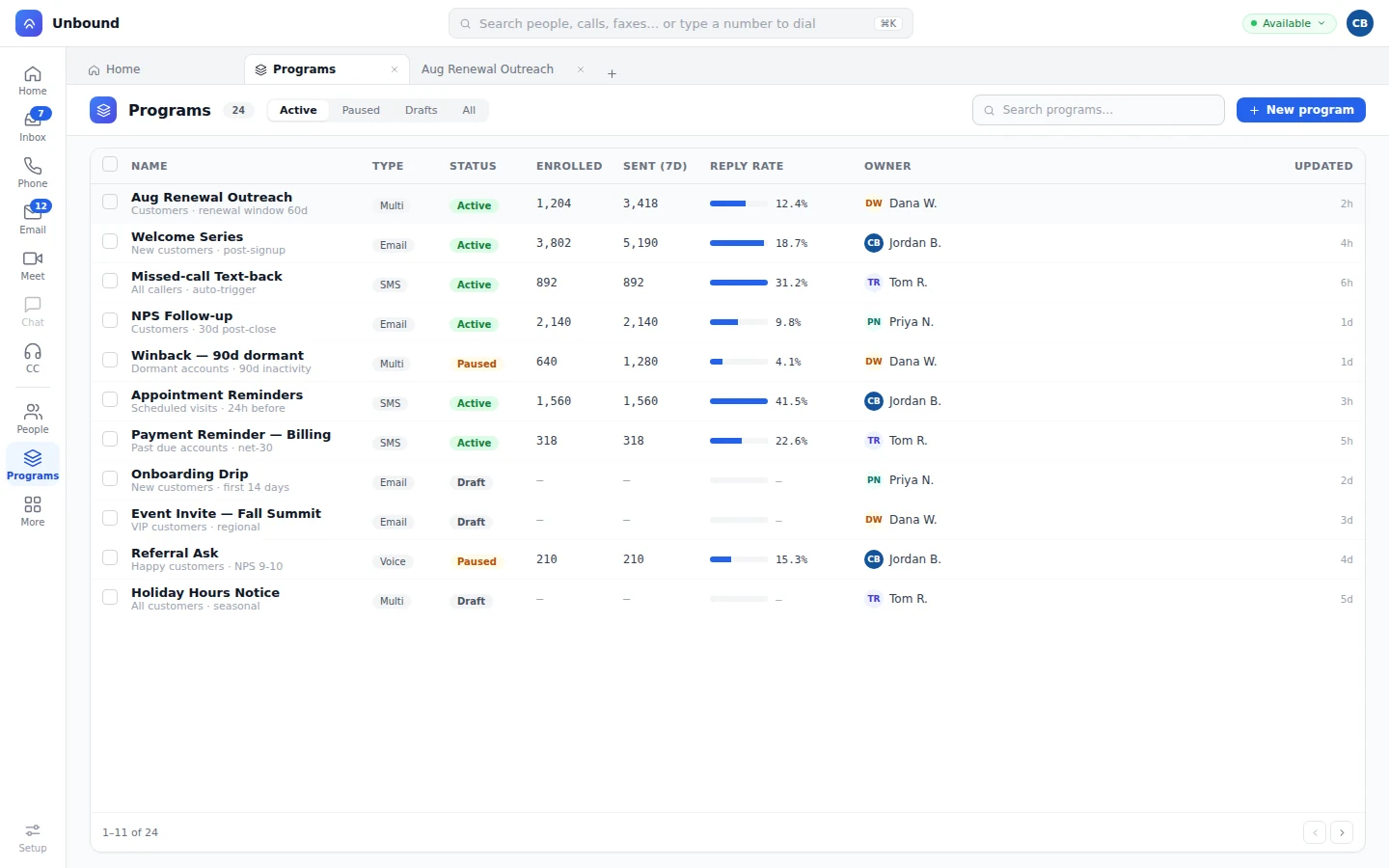Toggle the select-all header checkbox

point(110,164)
